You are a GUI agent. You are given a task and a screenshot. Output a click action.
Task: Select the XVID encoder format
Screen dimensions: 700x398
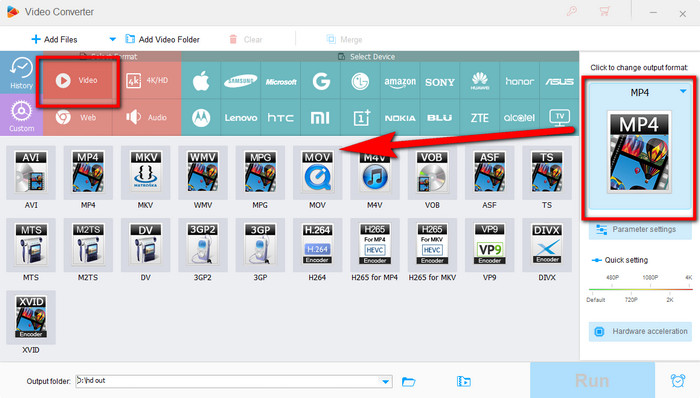pos(31,317)
